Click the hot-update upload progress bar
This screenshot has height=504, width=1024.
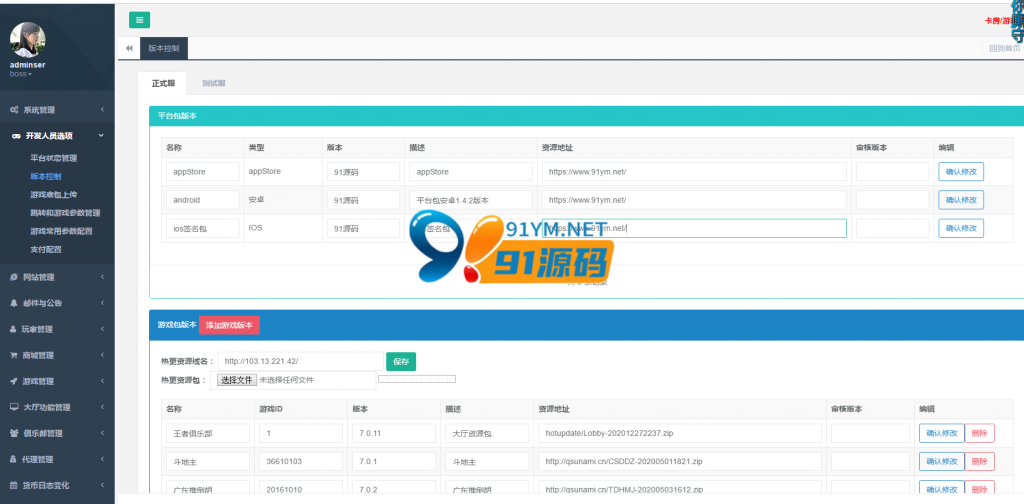(417, 379)
